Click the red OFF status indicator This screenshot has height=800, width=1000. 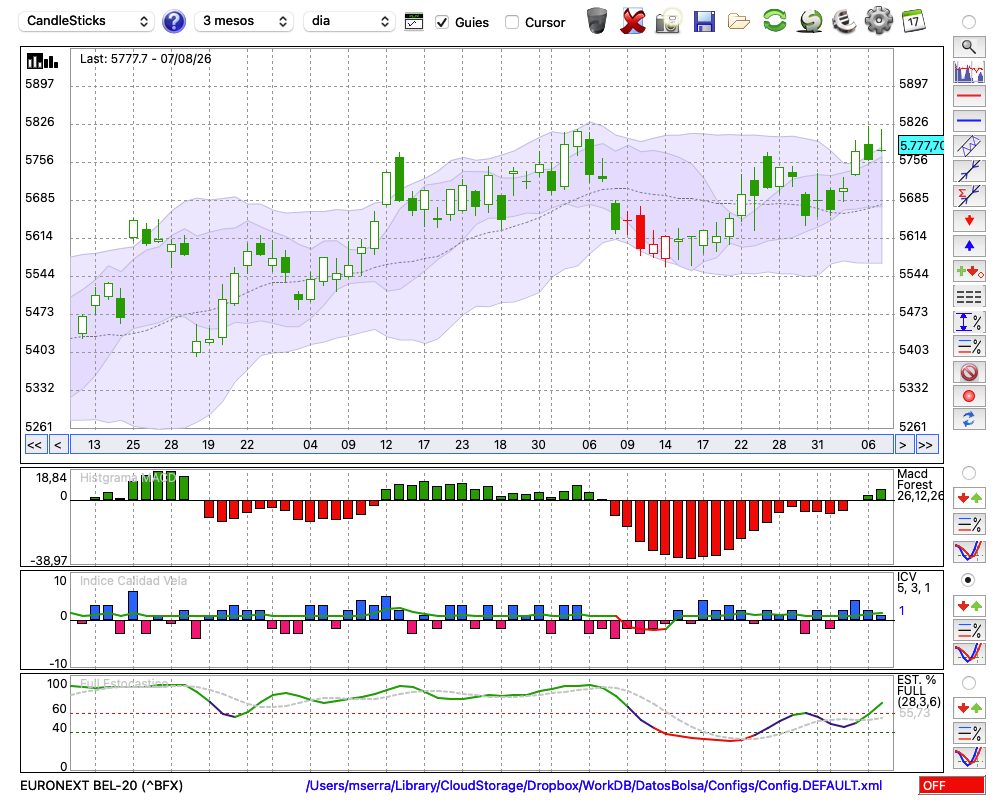click(952, 785)
